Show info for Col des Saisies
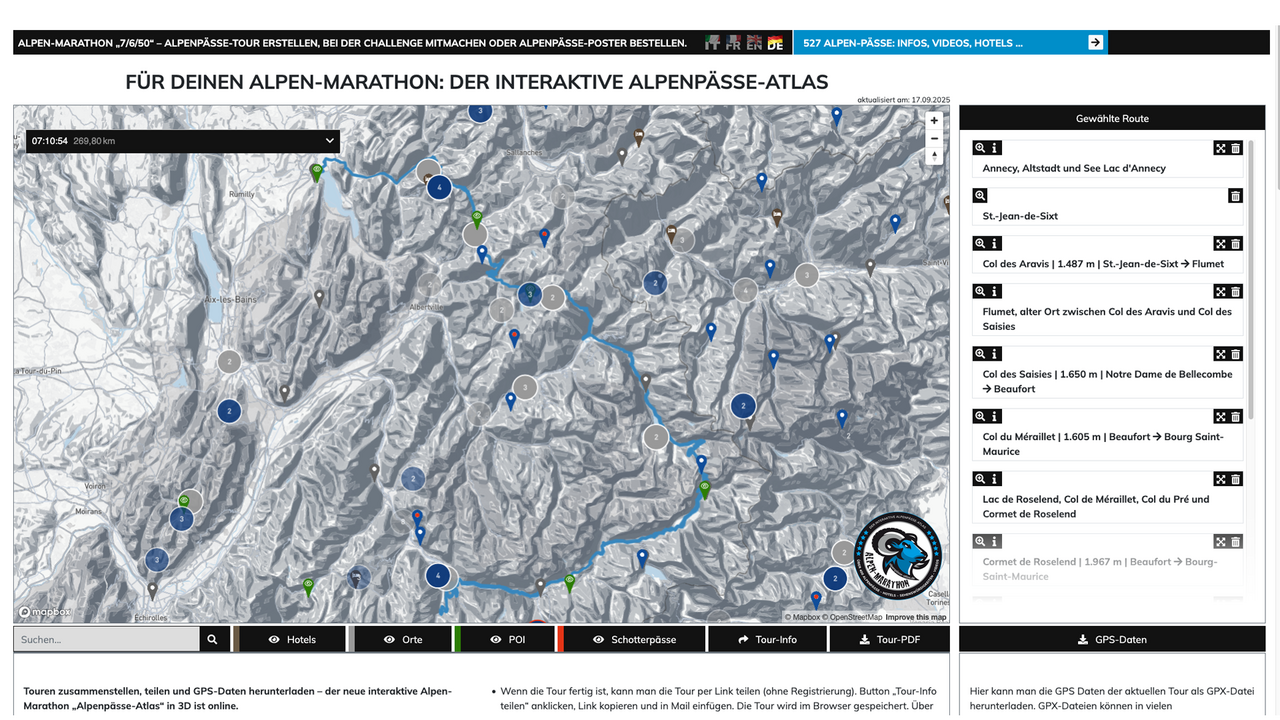This screenshot has height=720, width=1280. coord(995,354)
